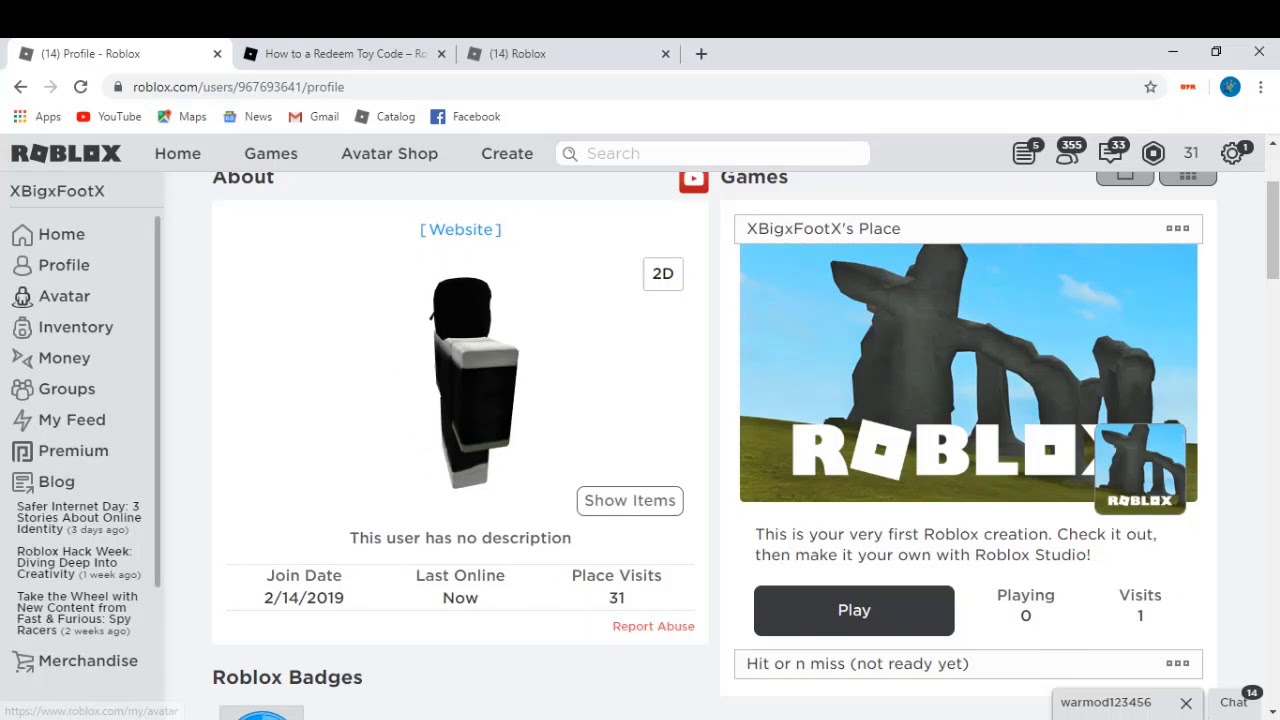Expand Hit or n miss game panel

[968, 664]
